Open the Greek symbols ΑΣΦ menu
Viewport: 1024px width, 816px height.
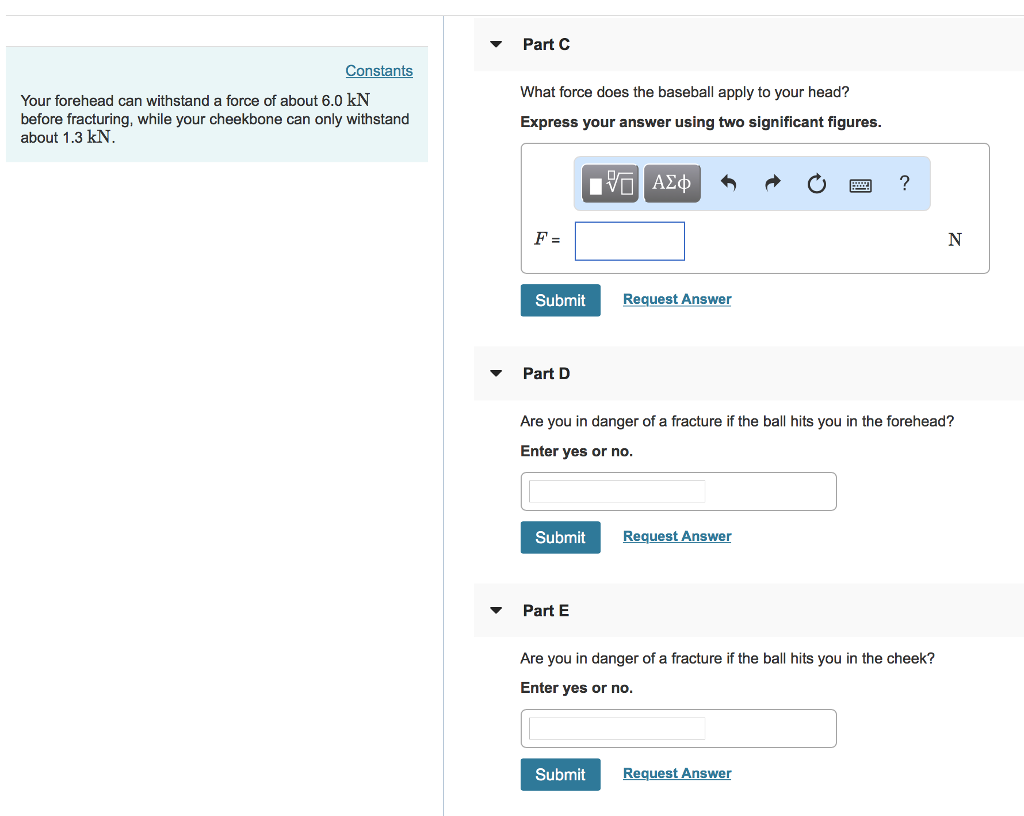coord(672,183)
